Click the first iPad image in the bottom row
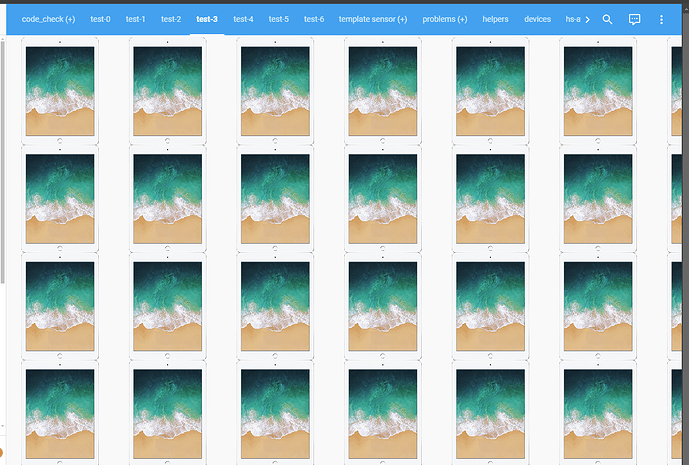This screenshot has width=689, height=465. (60, 413)
